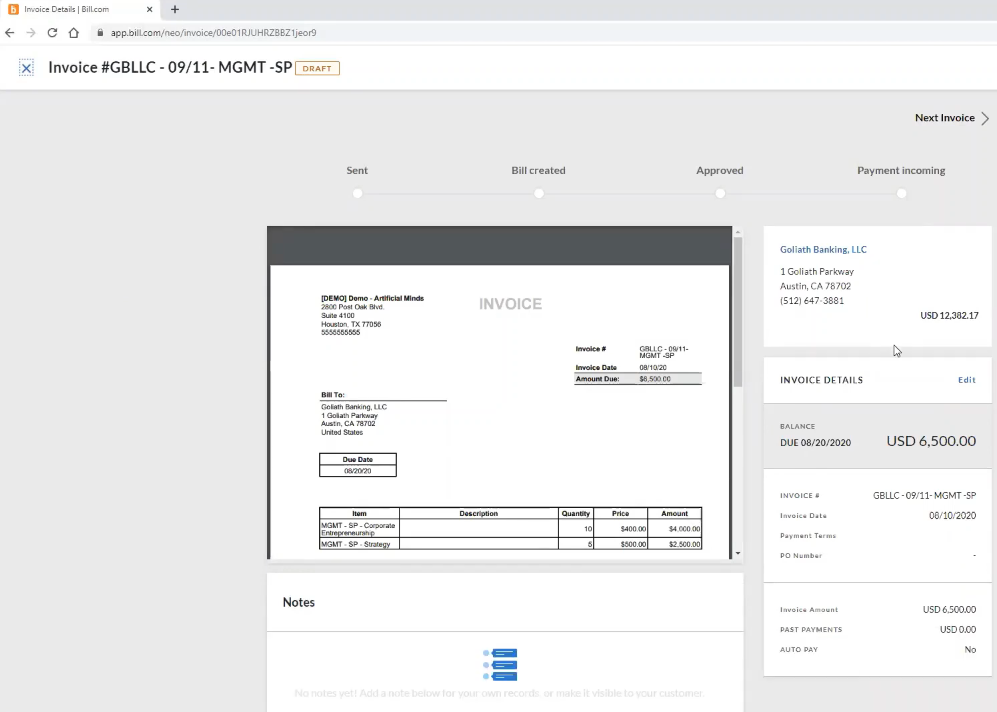This screenshot has width=997, height=712.
Task: Click the 1 Goliath Parkway address line
Action: pos(816,271)
